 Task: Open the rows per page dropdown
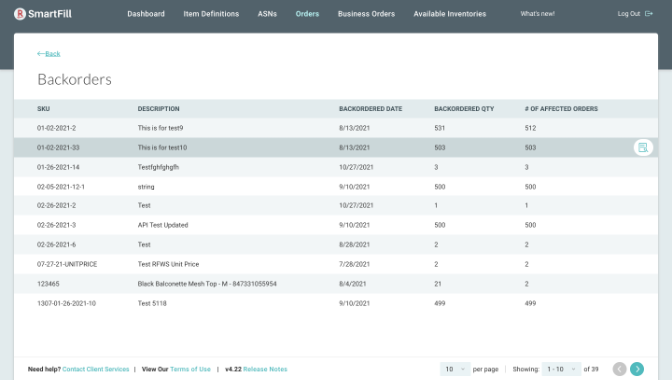(x=455, y=369)
